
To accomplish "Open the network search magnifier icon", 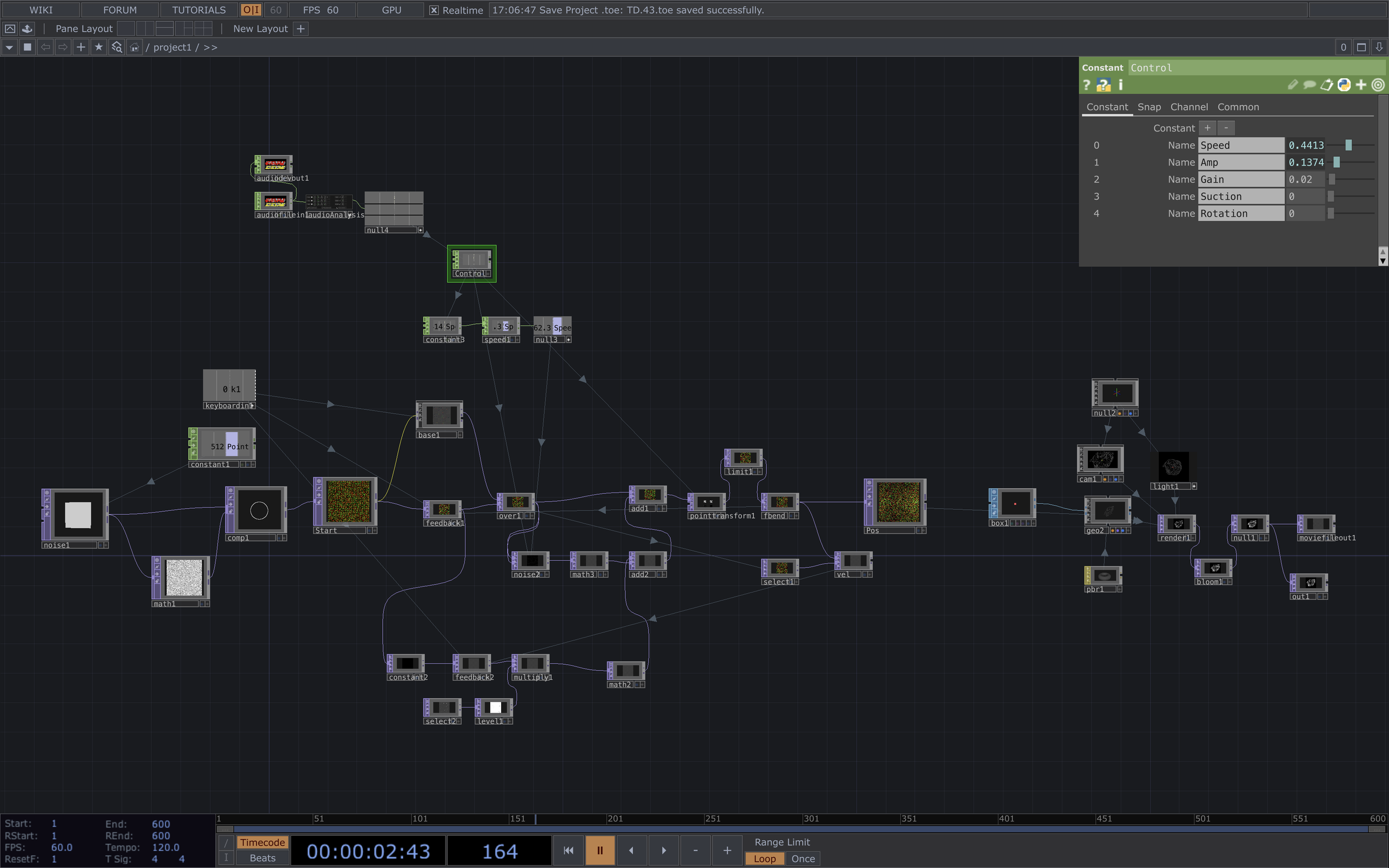I will (x=117, y=47).
